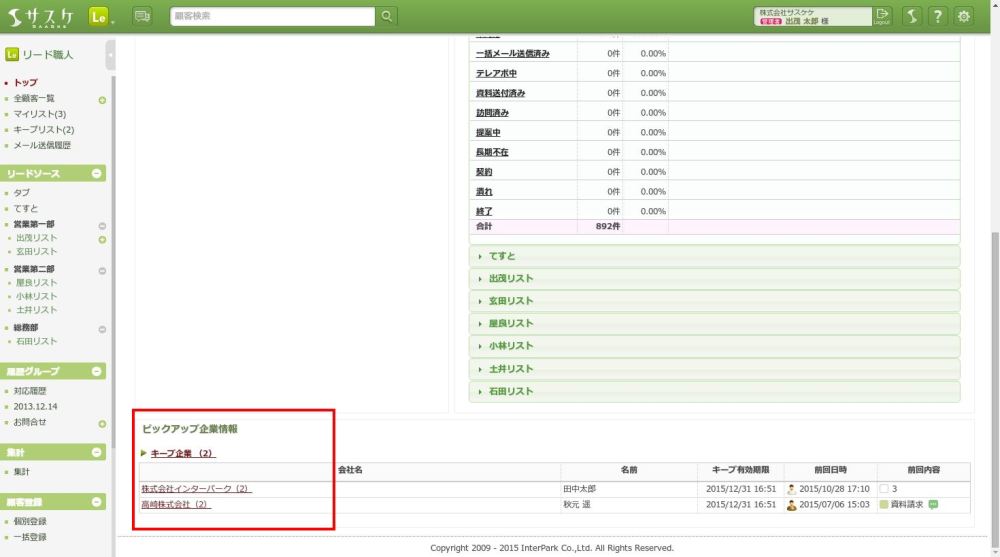
Task: Expand the 出茂リスト accordion row
Action: (x=713, y=278)
